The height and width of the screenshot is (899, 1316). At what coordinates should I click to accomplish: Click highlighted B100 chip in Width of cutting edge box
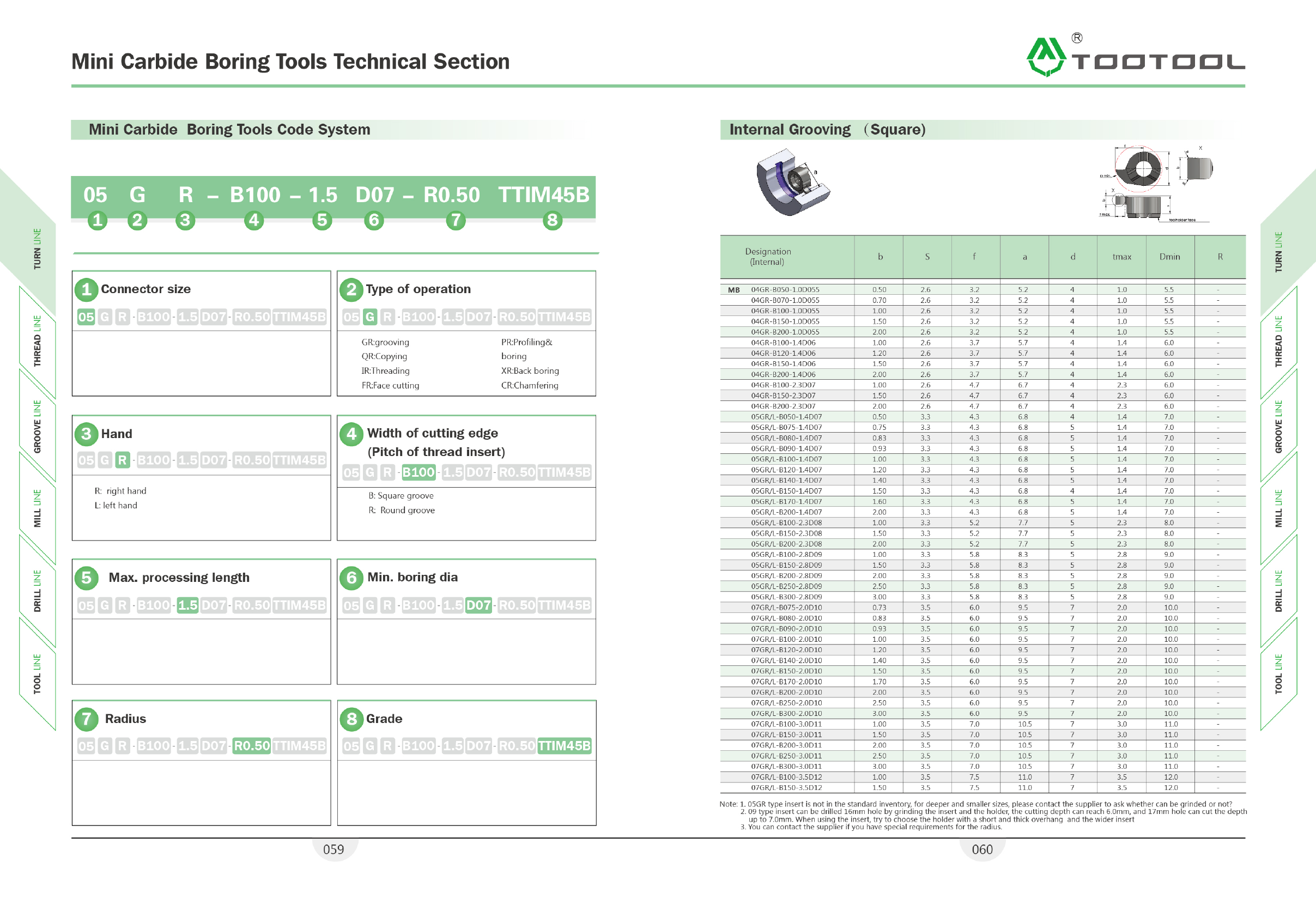point(419,472)
